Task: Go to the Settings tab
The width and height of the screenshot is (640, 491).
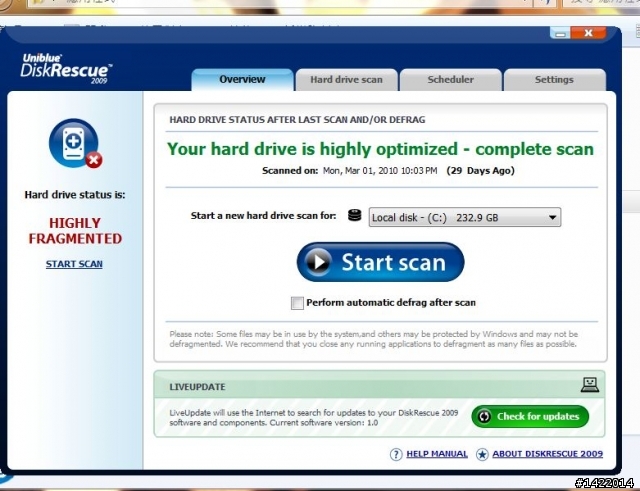Action: click(554, 80)
